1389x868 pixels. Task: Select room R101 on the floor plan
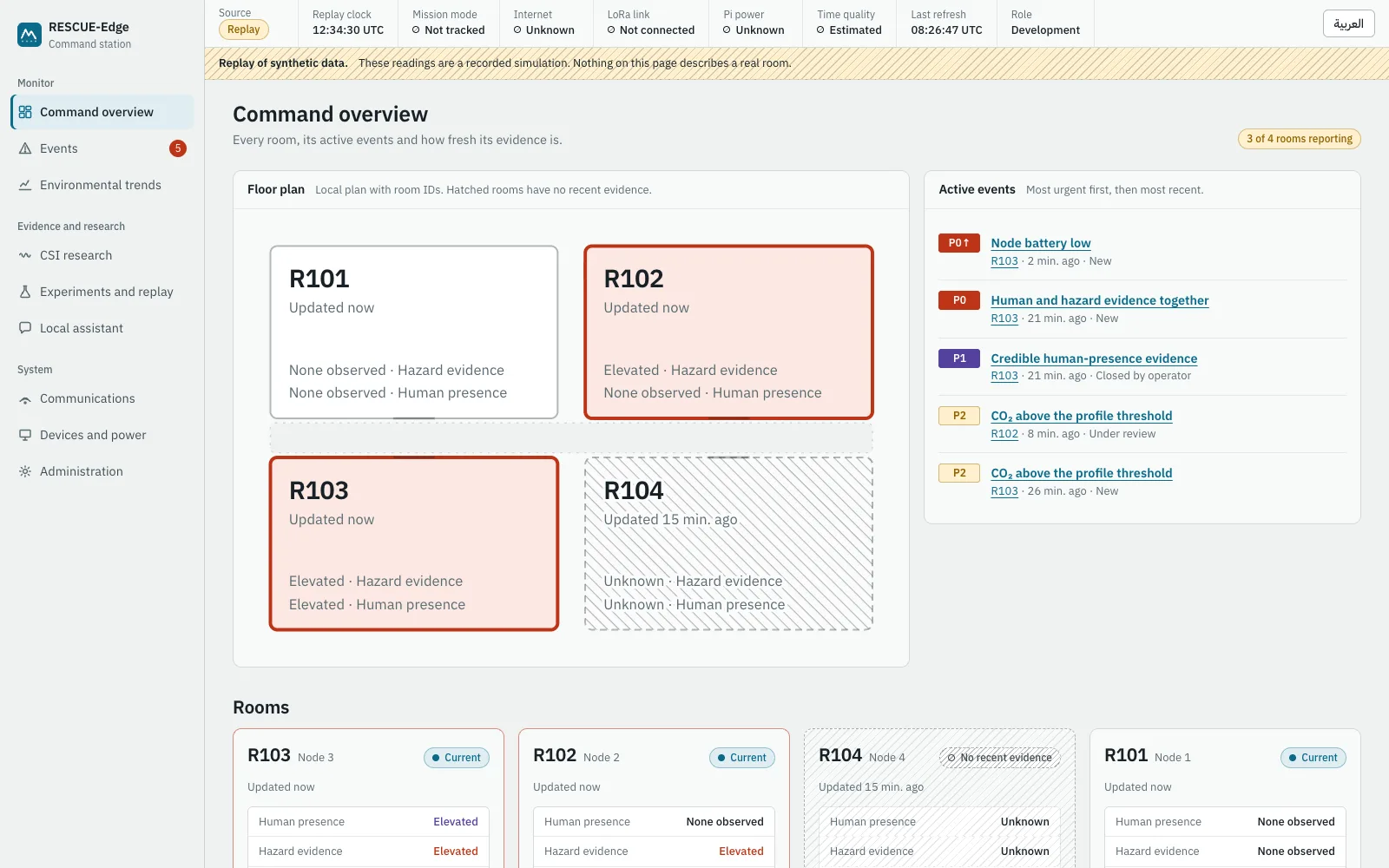coord(414,332)
